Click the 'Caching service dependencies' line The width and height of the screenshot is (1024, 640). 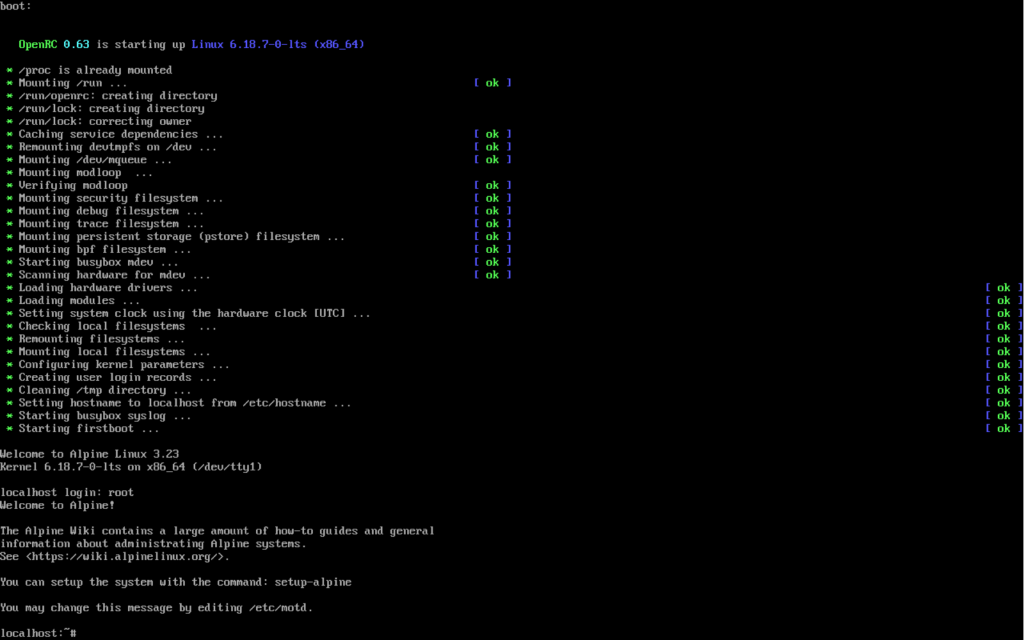coord(120,134)
